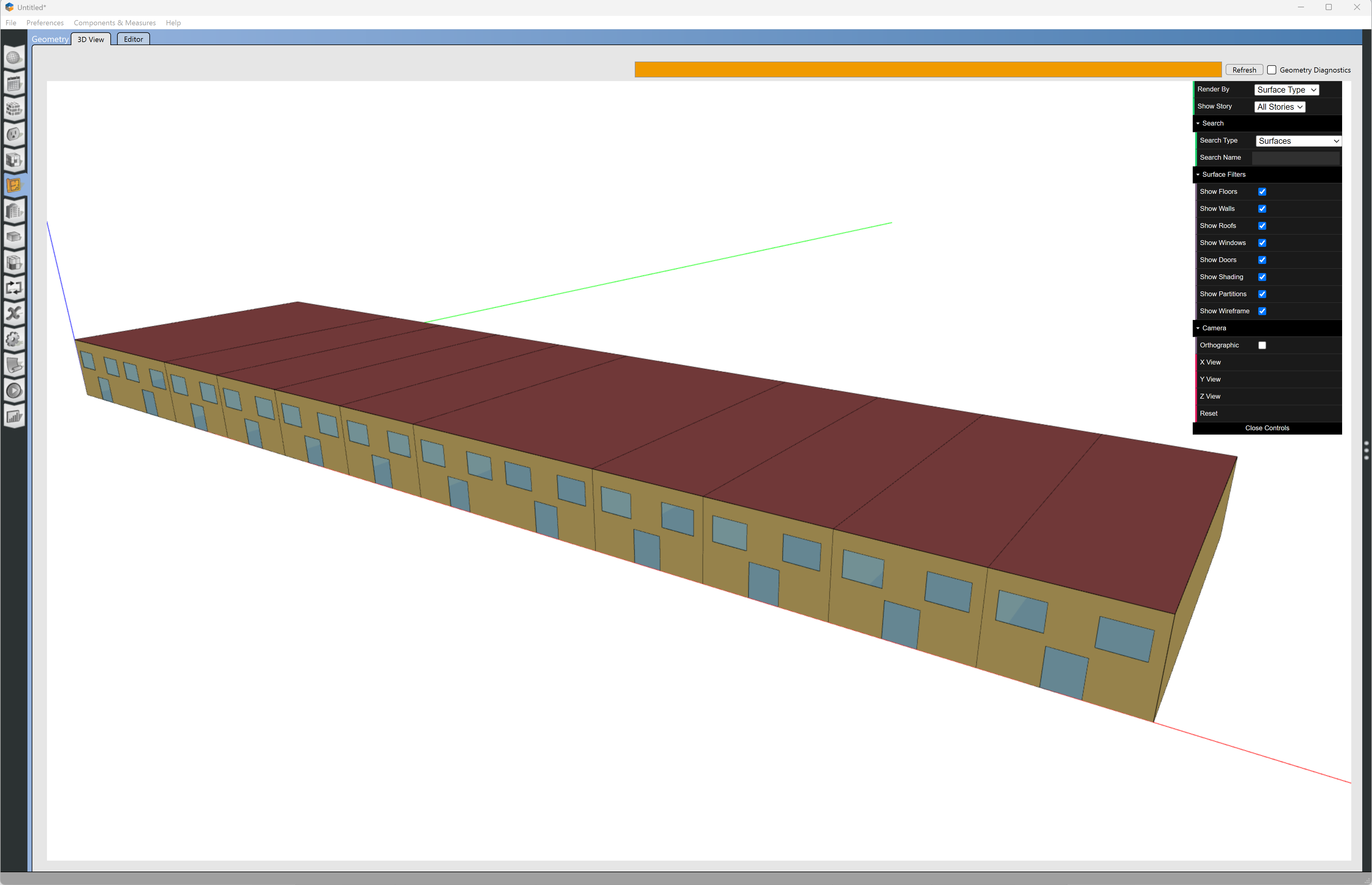The image size is (1372, 885).
Task: Open the Simulation Settings gear icon
Action: click(14, 339)
